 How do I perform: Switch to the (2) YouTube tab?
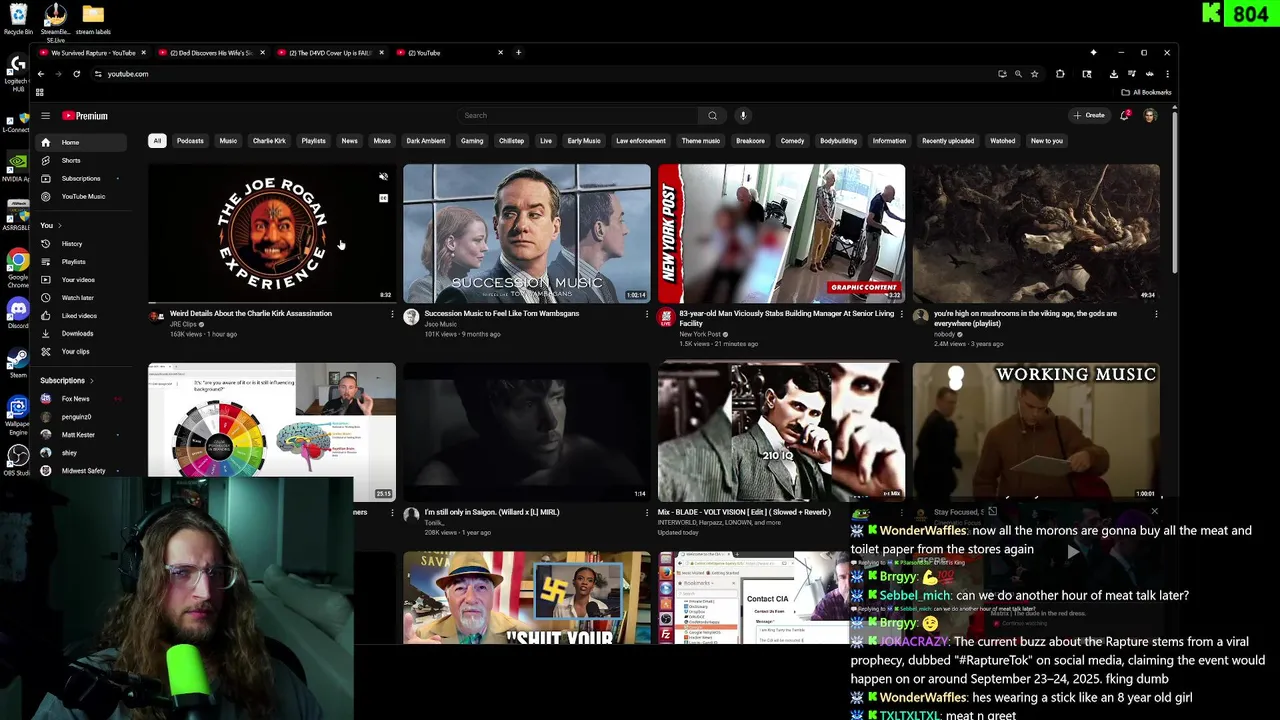449,52
